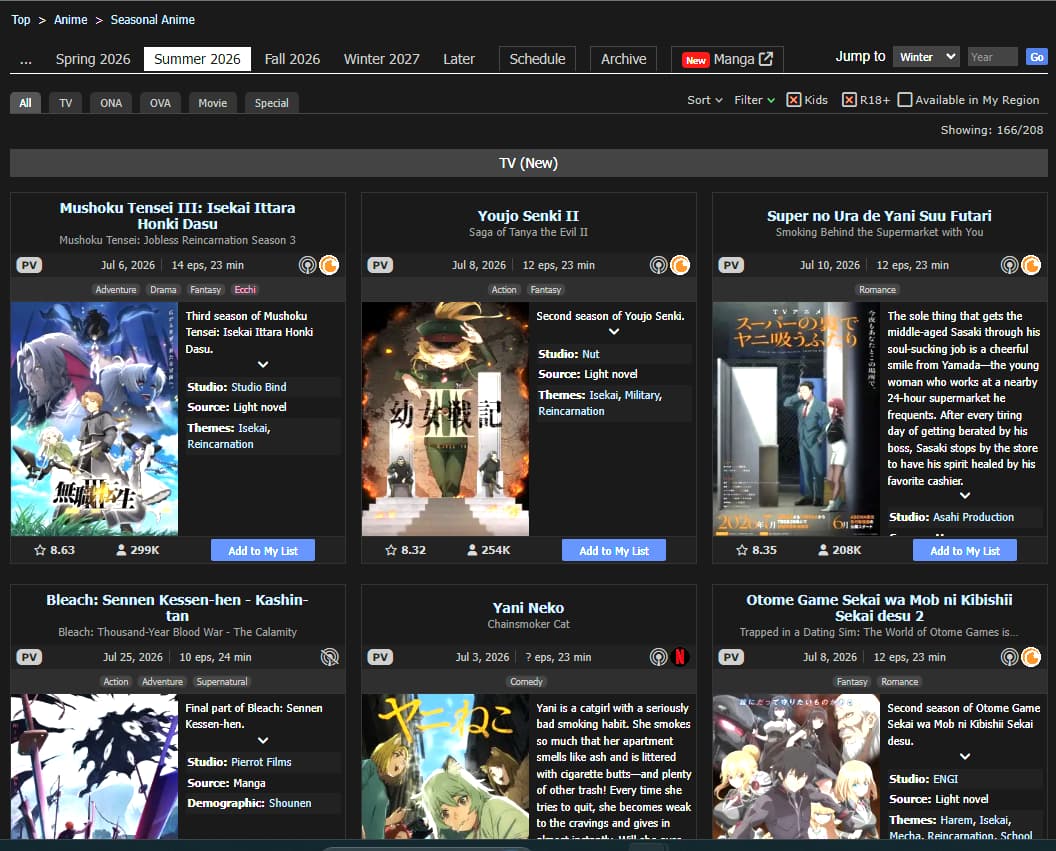Screen dimensions: 1056x851
Task: Go to Winter 2027 season tab
Action: 382,59
